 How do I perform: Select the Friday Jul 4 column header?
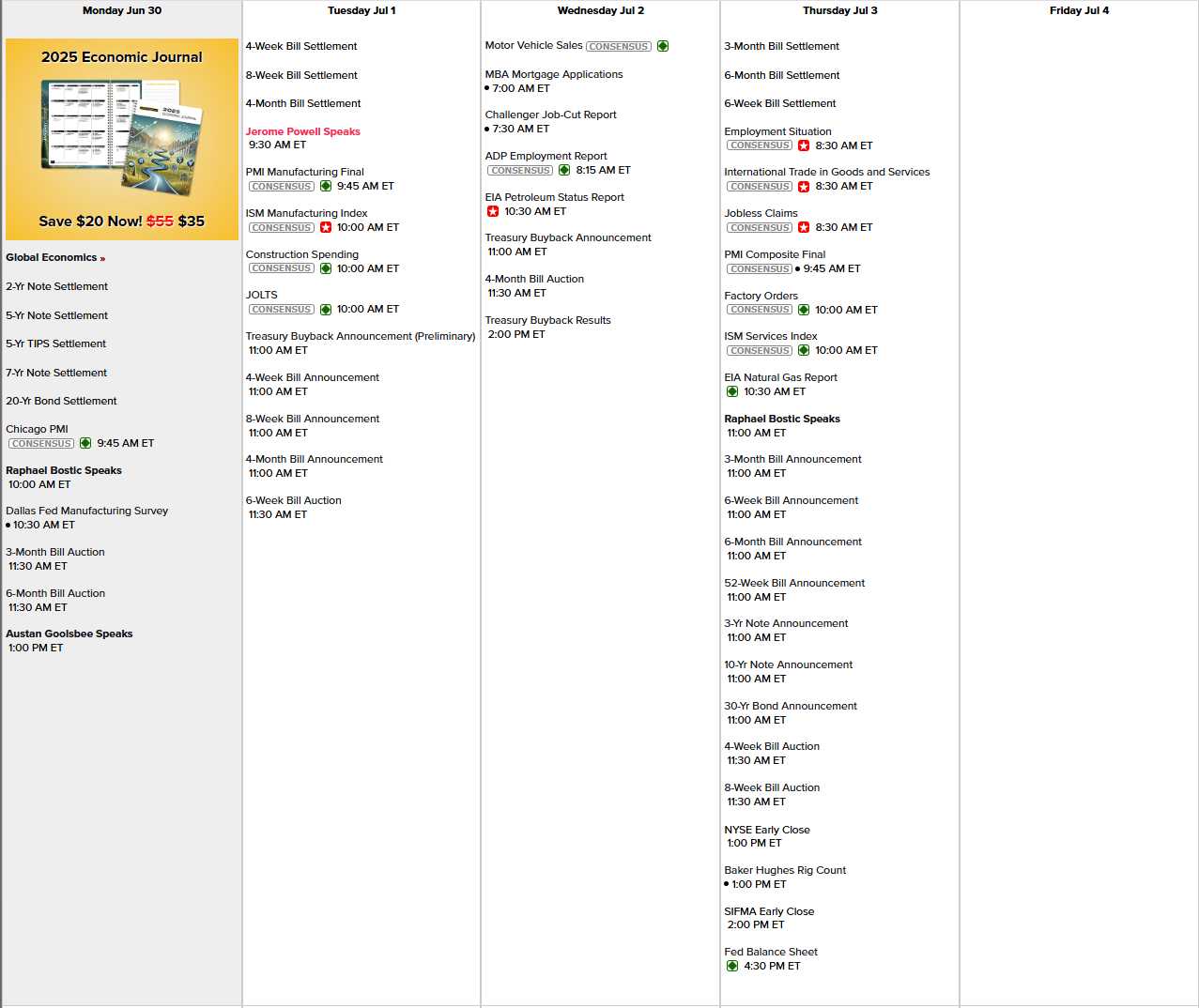click(1079, 10)
